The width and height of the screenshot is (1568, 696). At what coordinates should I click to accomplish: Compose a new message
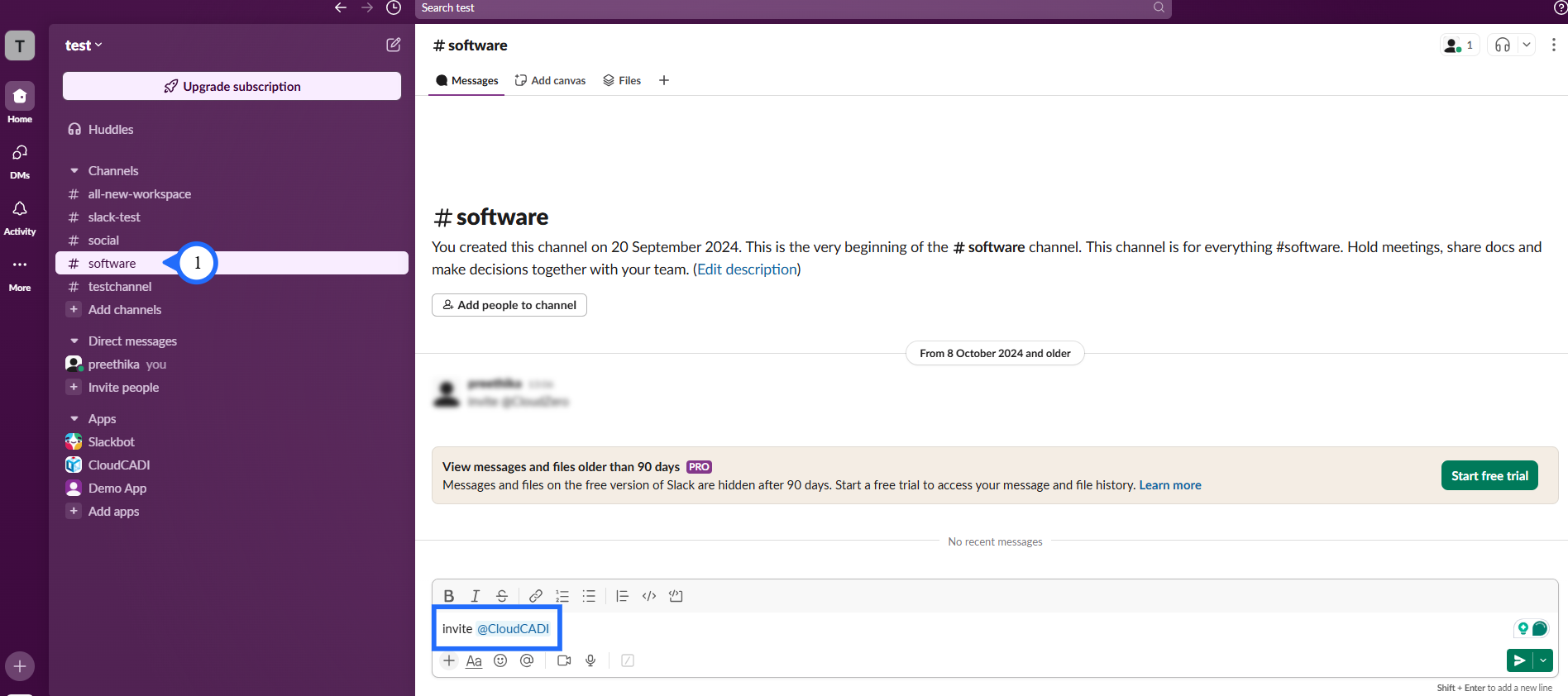(x=394, y=45)
